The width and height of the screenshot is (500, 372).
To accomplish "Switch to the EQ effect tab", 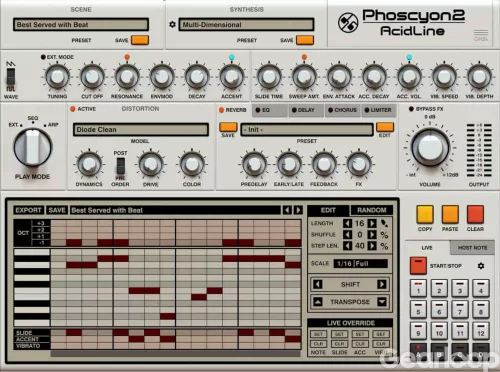I will [270, 110].
